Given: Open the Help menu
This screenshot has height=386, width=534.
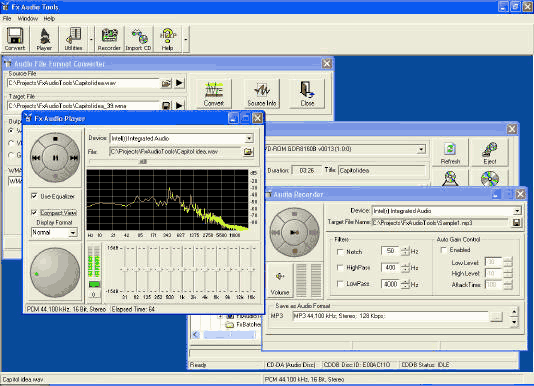Looking at the screenshot, I should tap(49, 18).
